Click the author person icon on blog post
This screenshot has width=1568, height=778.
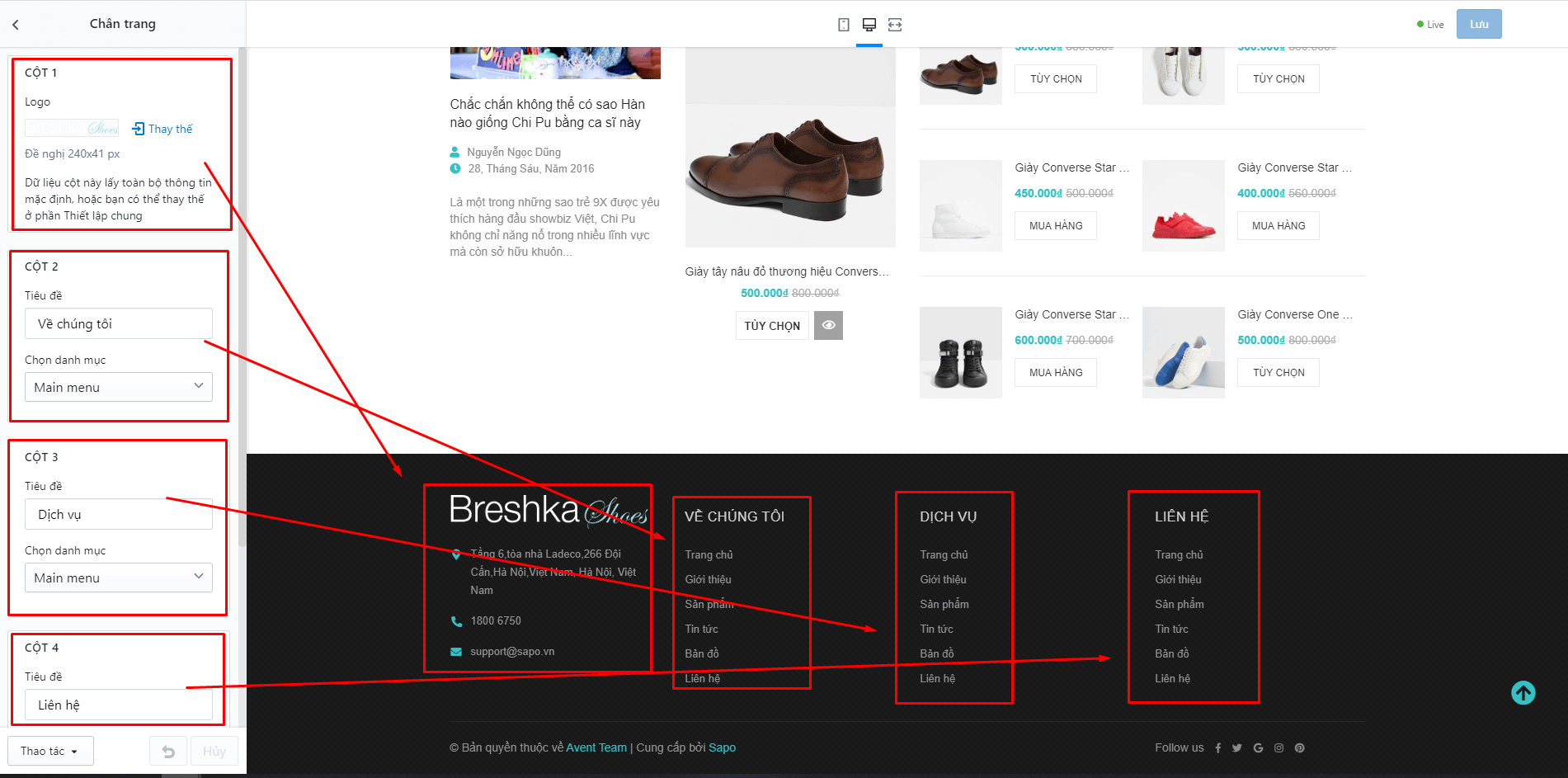pos(454,152)
